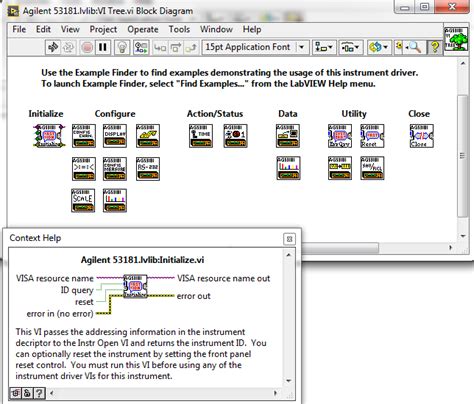Open the Align Objects dropdown
Screen dimensions: 474x404
(x=324, y=47)
